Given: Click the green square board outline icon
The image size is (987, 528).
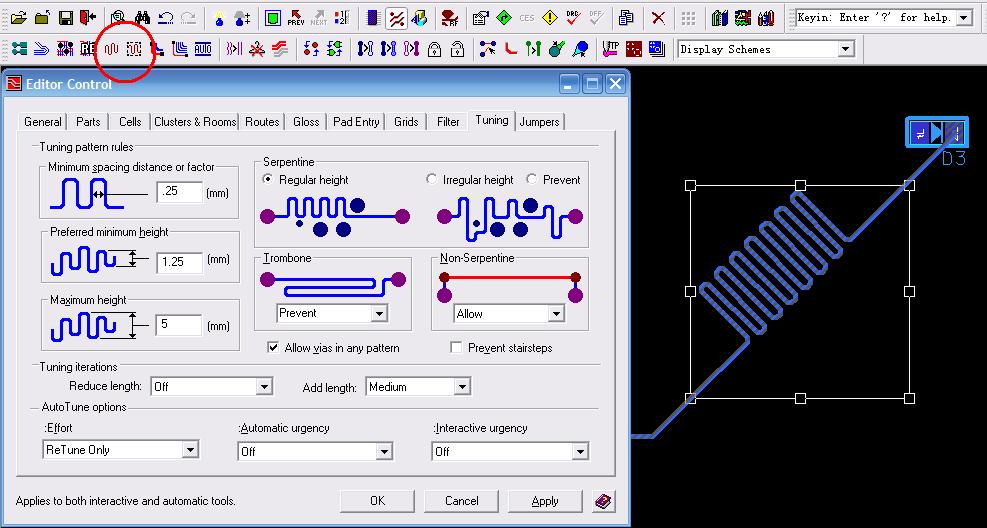Looking at the screenshot, I should (273, 18).
